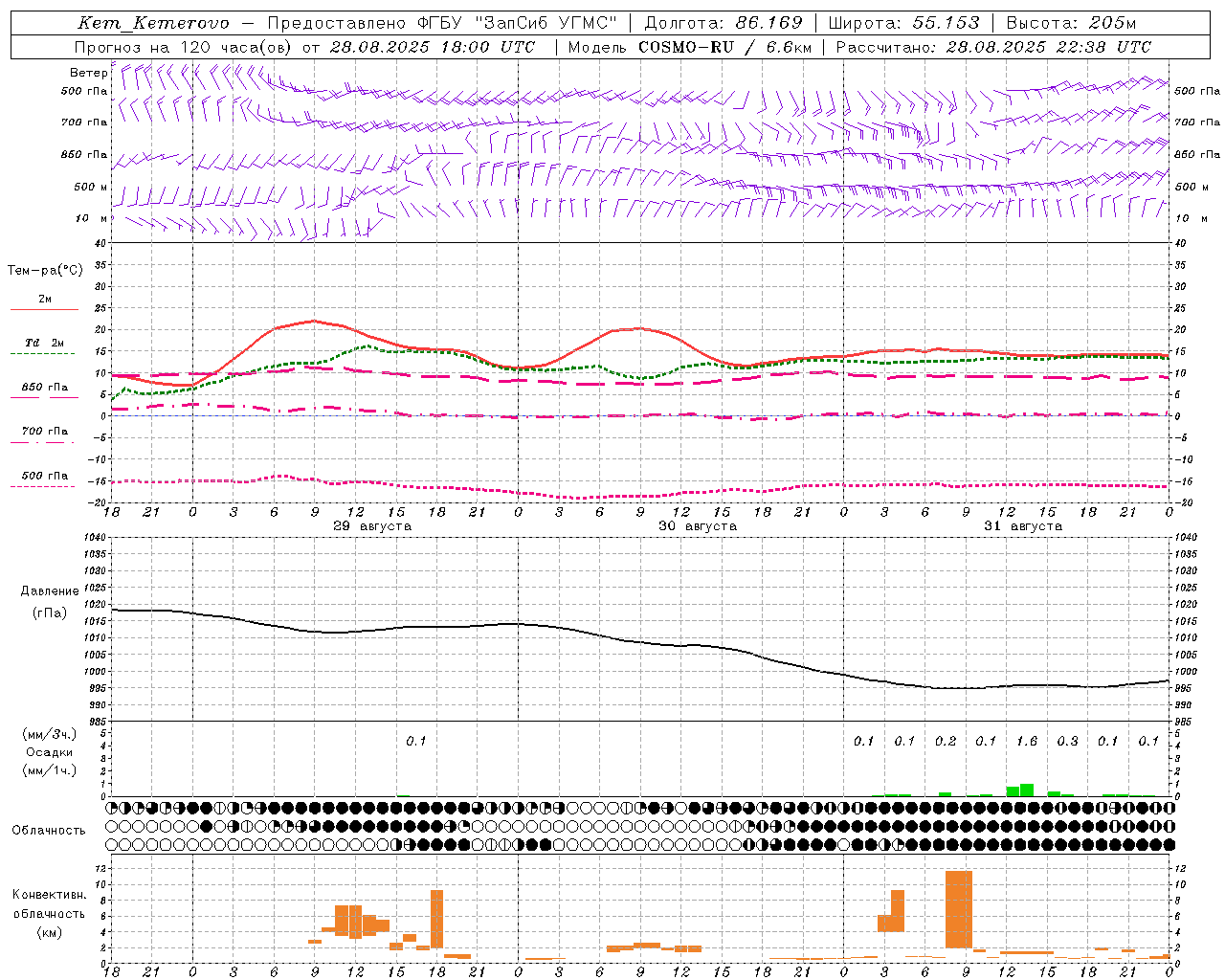Select the 700 гПа temperature legend entry

coord(45,432)
